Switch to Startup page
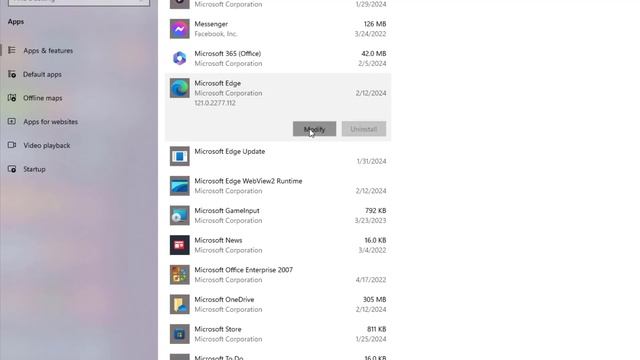This screenshot has height=360, width=640. click(34, 169)
